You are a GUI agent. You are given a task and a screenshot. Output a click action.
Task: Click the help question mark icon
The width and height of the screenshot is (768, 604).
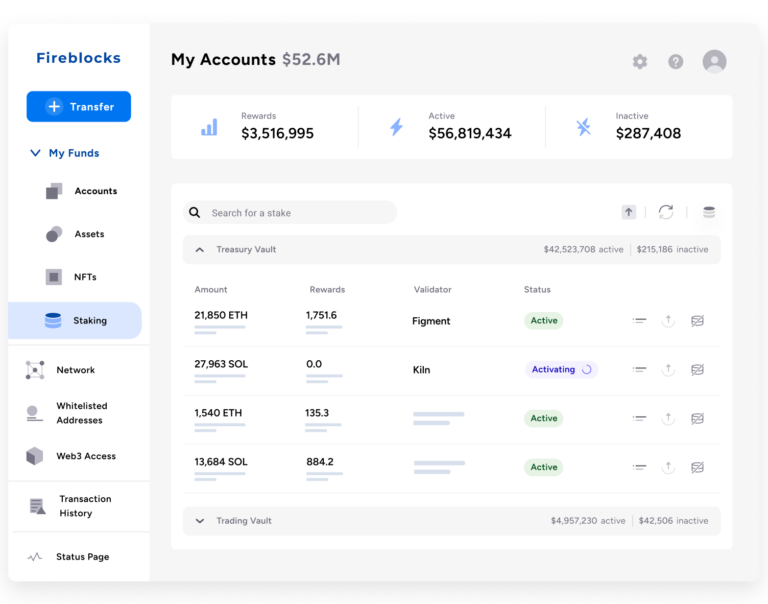[676, 62]
